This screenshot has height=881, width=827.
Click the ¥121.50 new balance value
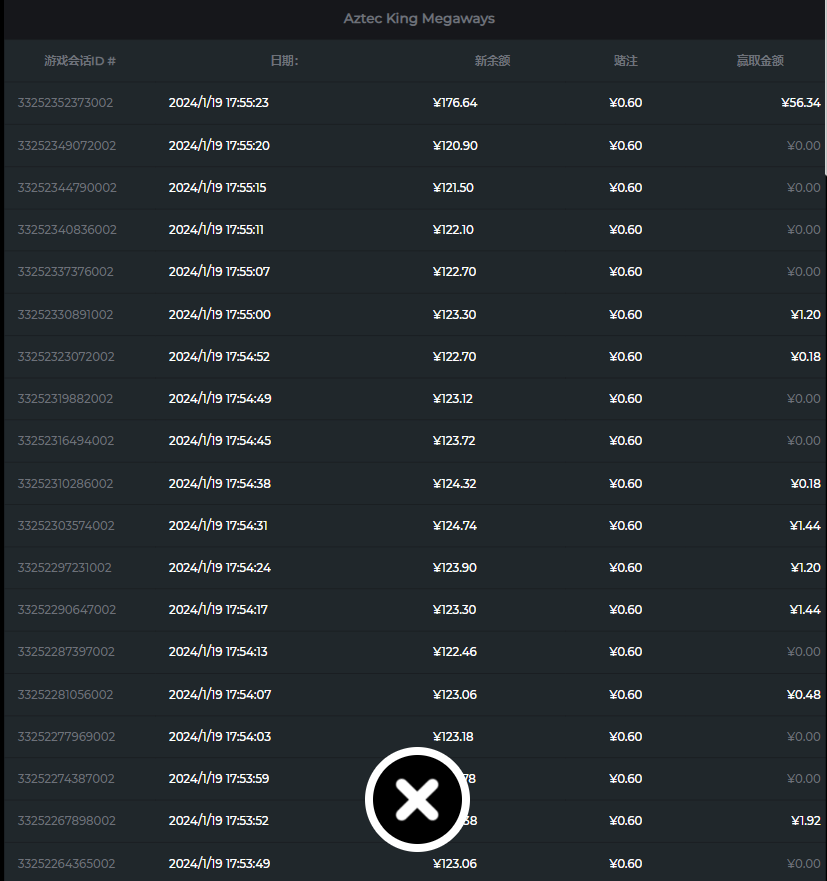(x=453, y=188)
